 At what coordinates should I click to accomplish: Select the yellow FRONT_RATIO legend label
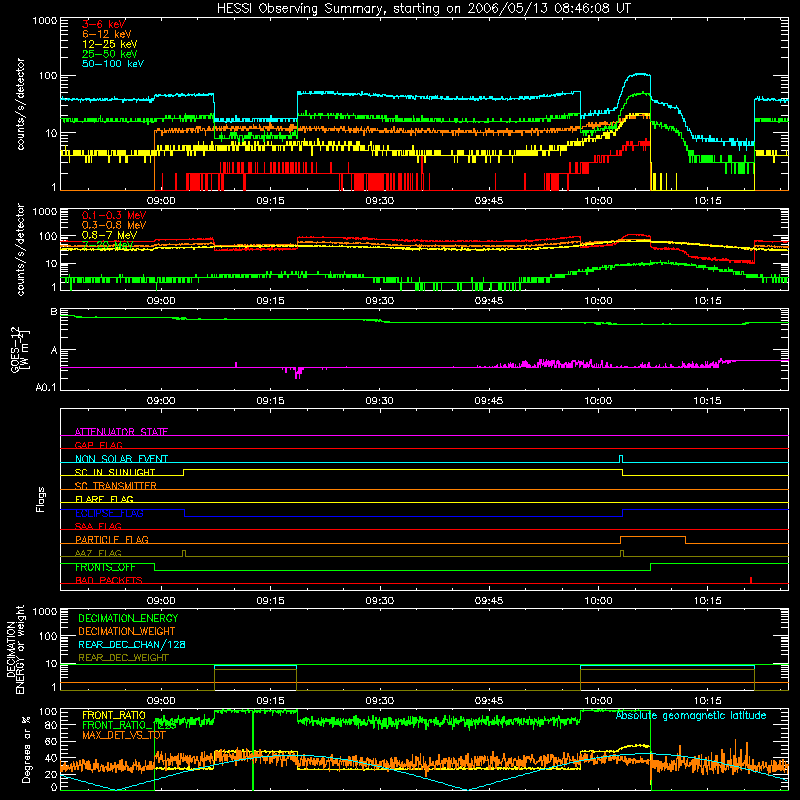pos(114,715)
